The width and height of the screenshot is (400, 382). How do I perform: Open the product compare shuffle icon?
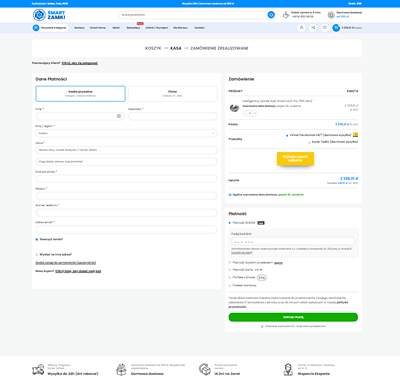313,28
